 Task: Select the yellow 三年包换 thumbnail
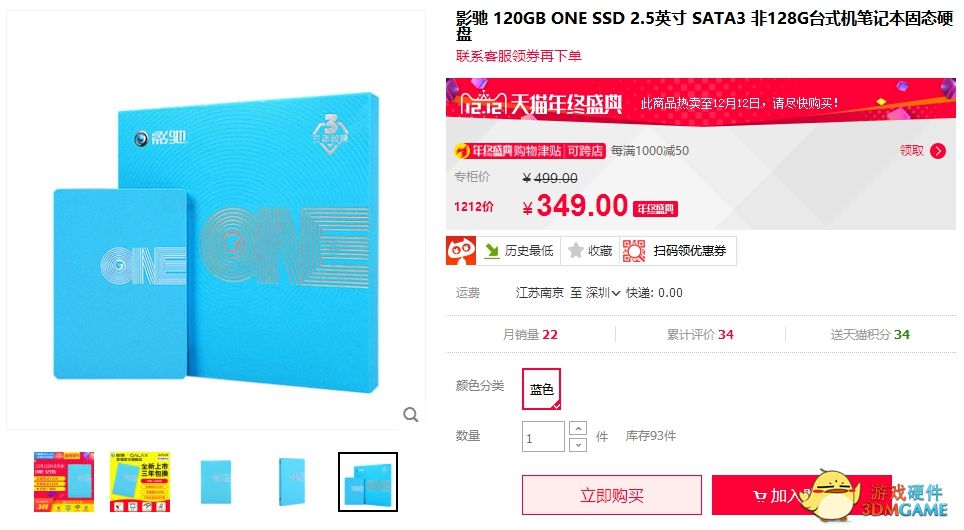click(x=140, y=482)
